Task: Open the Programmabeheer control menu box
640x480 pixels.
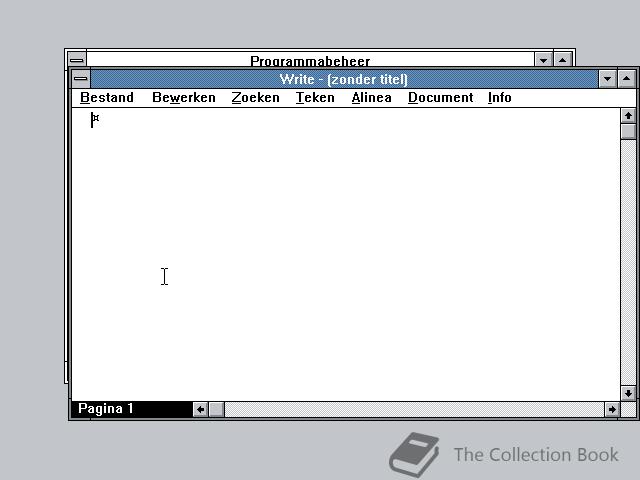Action: 77,60
